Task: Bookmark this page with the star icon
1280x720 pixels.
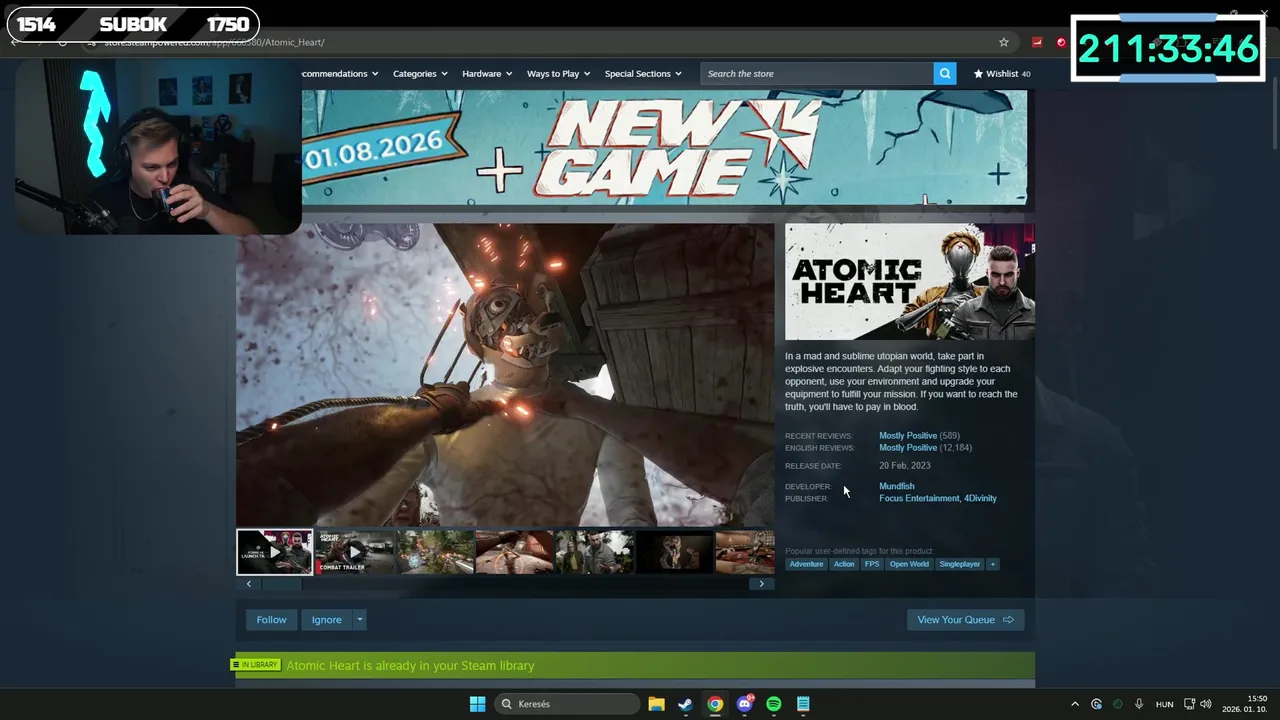Action: [x=1003, y=42]
